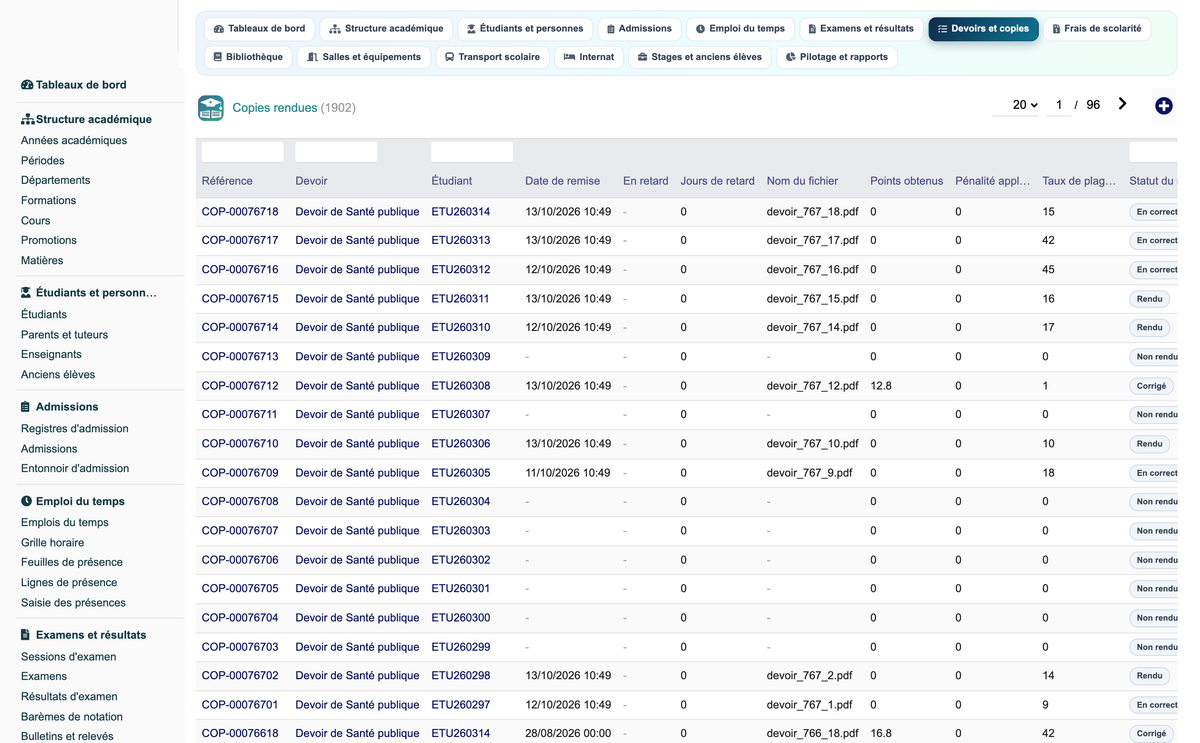This screenshot has width=1200, height=743.
Task: Open the top Emploi du temps tab
Action: tap(741, 29)
